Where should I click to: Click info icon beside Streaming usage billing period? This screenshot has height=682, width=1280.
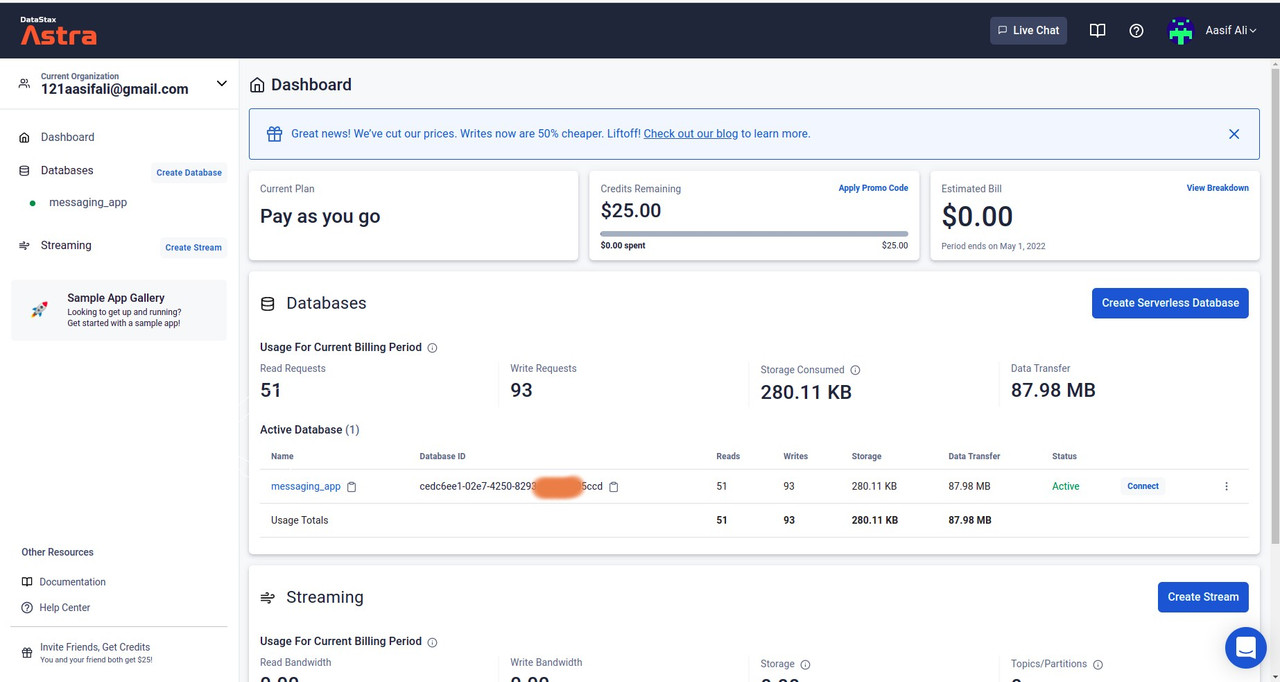coord(432,642)
